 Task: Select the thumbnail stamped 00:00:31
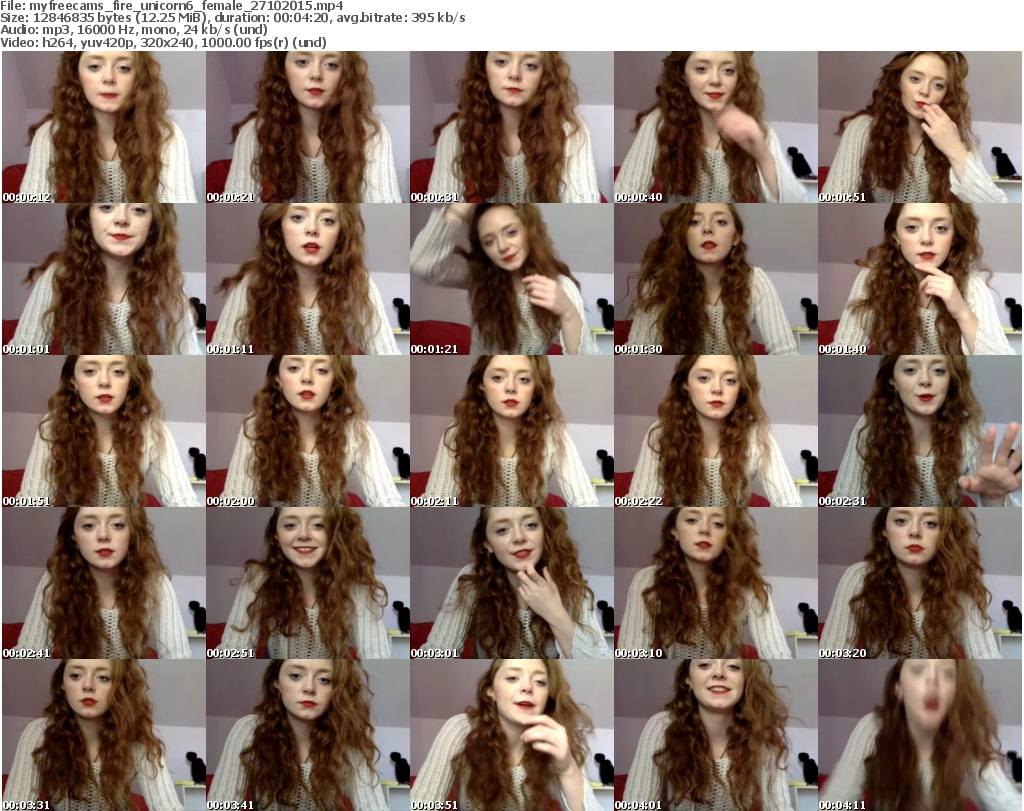(x=511, y=127)
